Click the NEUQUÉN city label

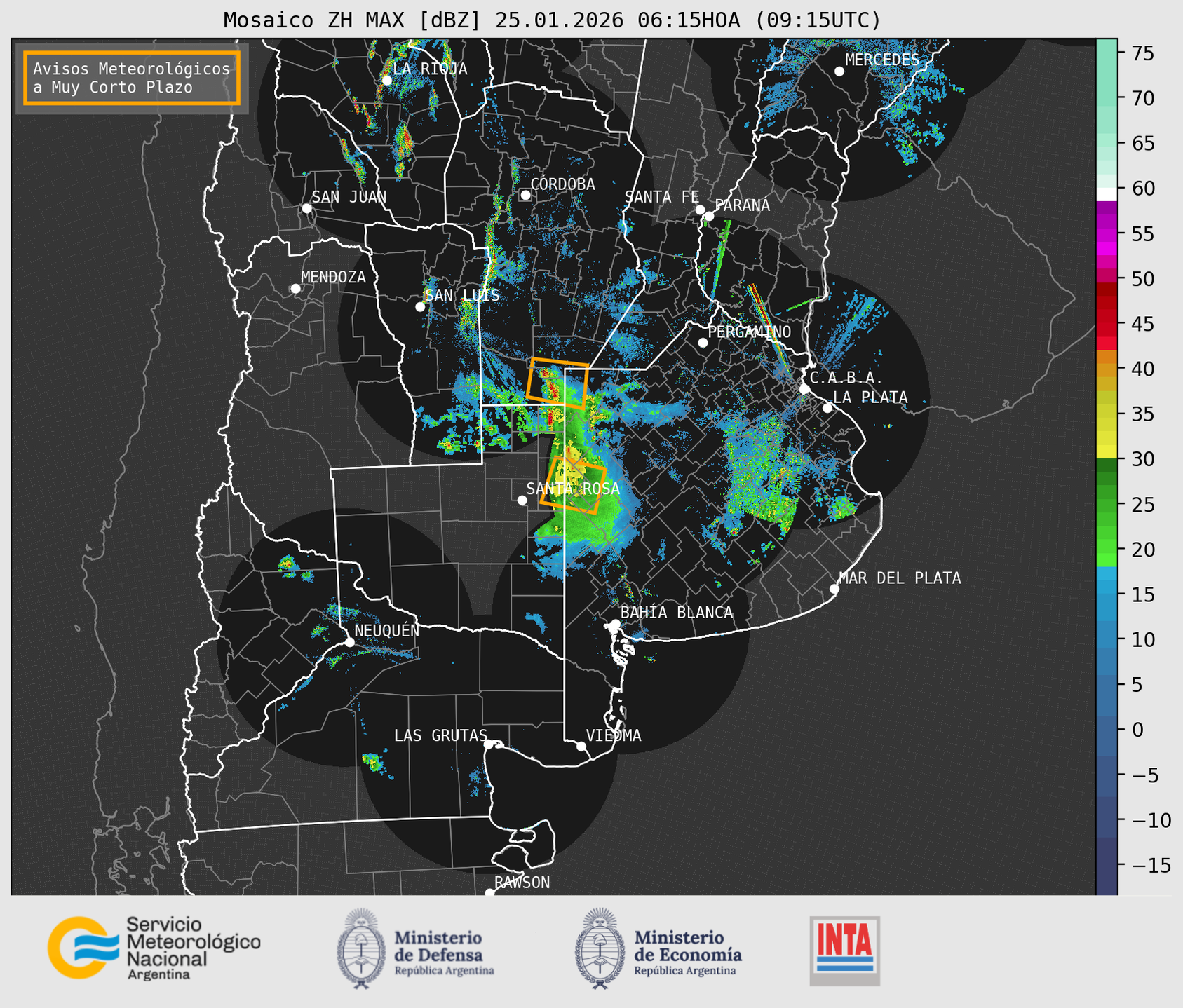click(x=386, y=630)
